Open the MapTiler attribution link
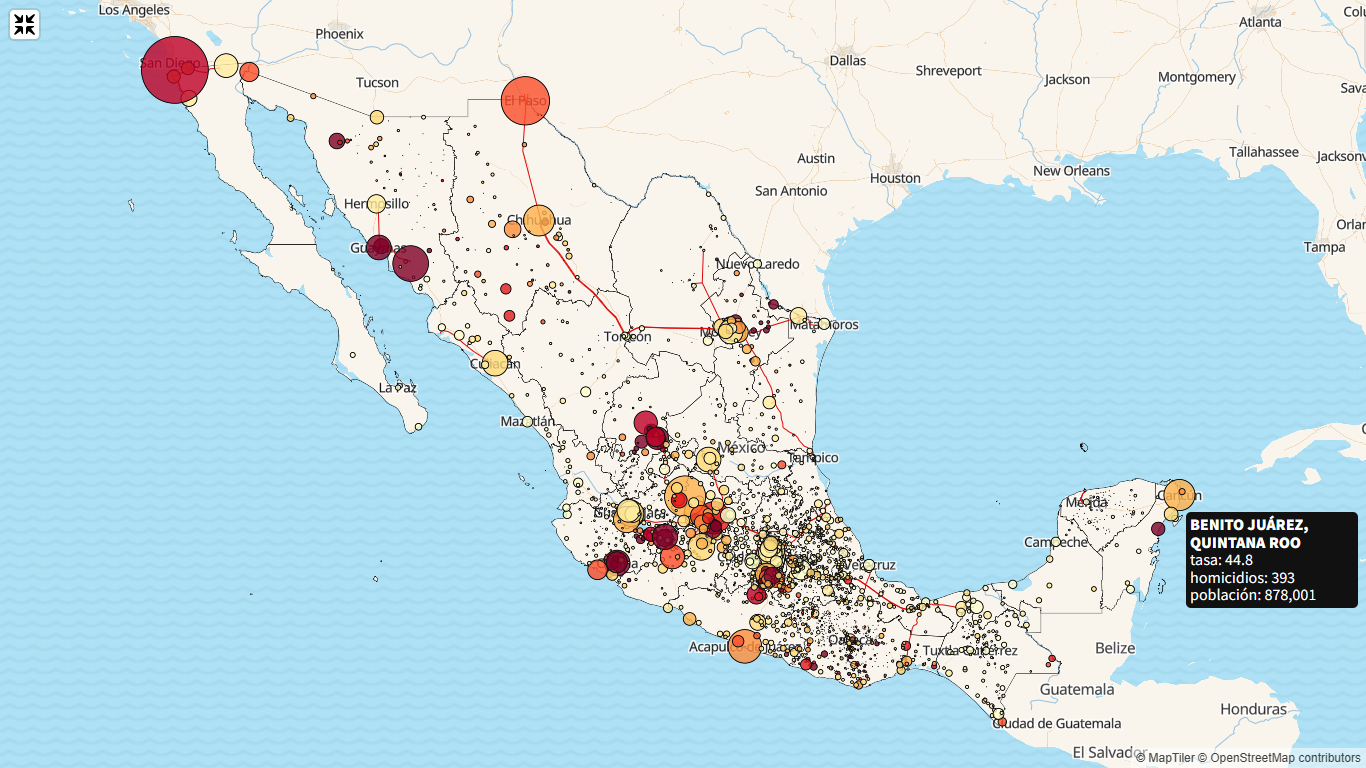Viewport: 1366px width, 768px height. tap(1170, 758)
